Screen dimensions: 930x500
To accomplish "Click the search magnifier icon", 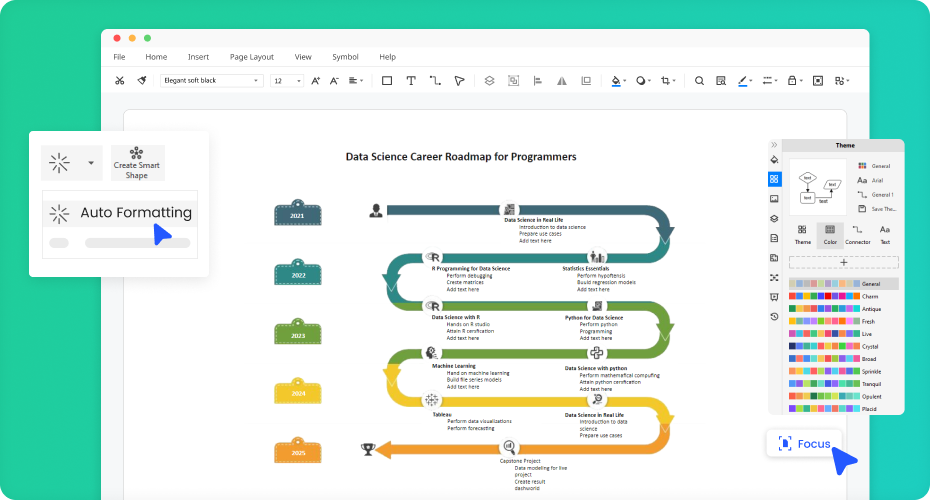I will [x=699, y=81].
